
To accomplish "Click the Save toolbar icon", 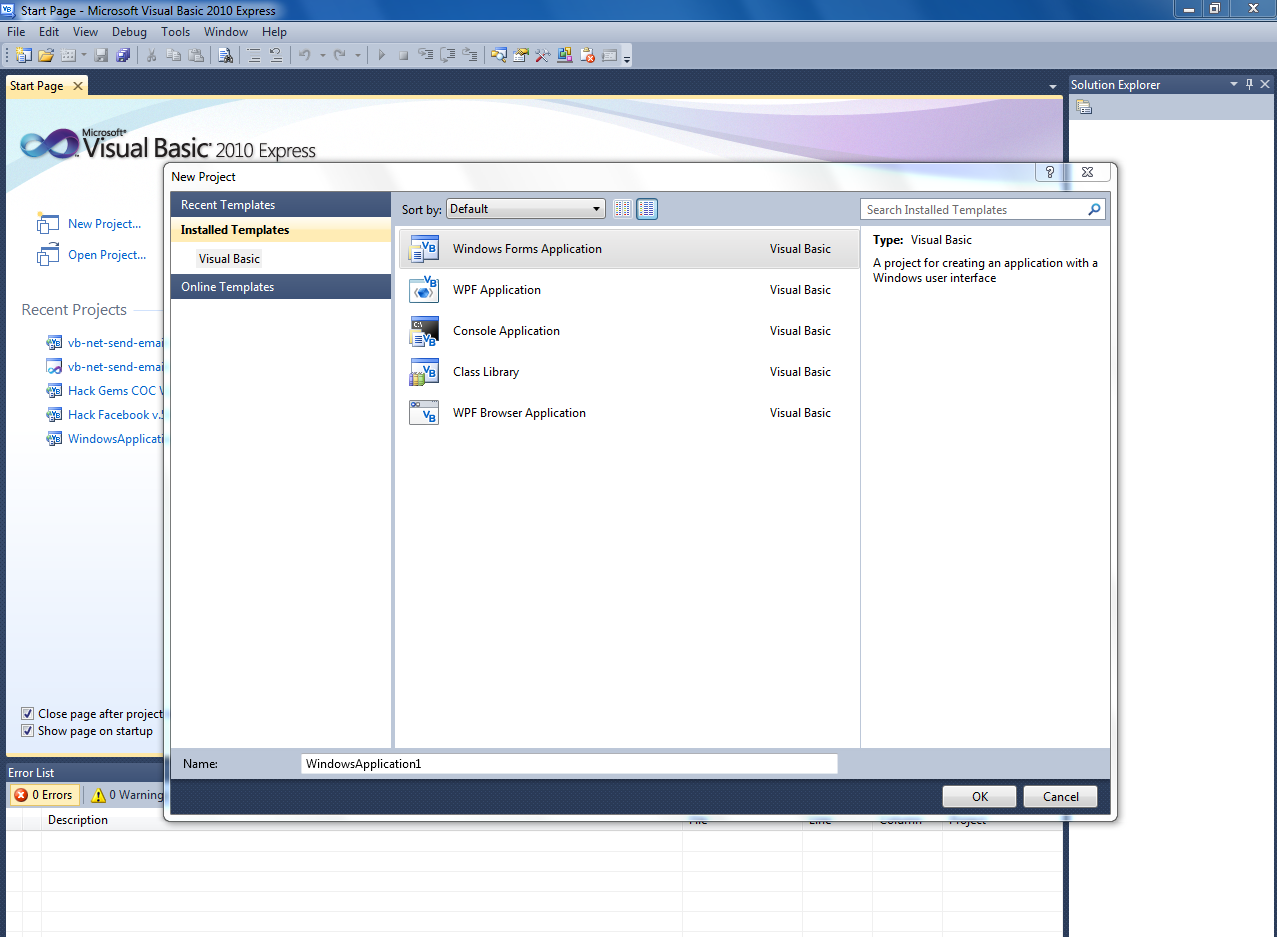I will click(x=101, y=55).
